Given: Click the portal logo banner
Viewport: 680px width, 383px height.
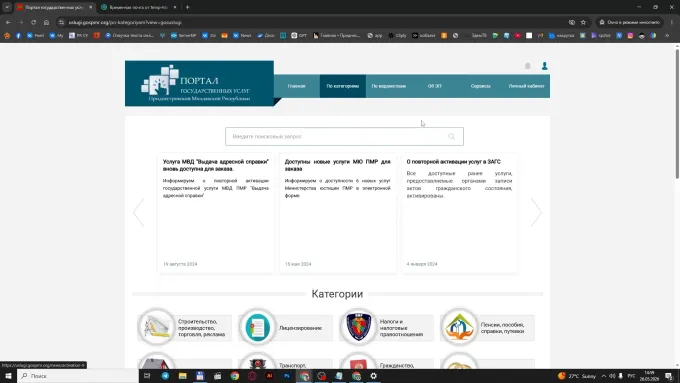Looking at the screenshot, I should 199,83.
